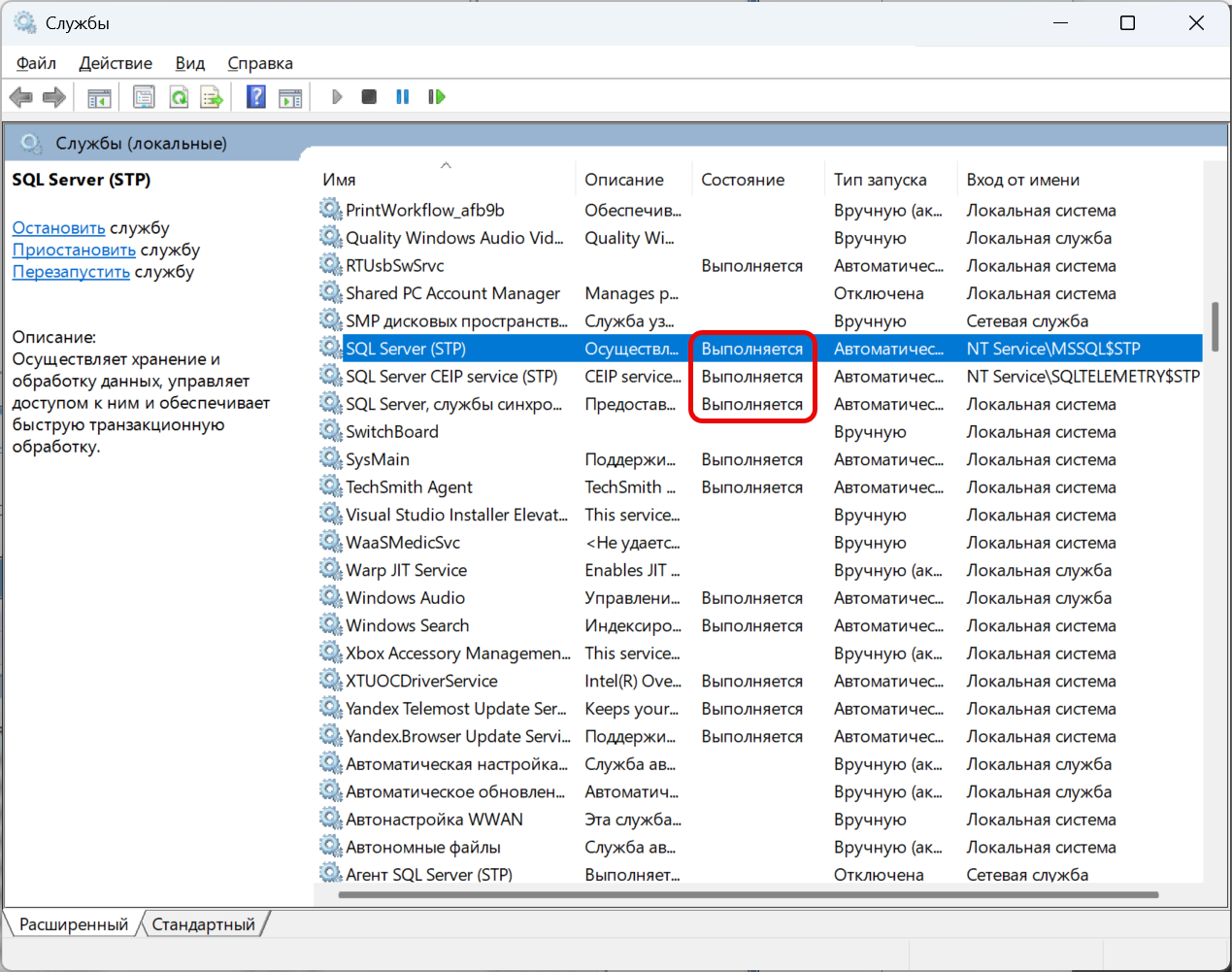Sort by the Тип запуска column header

889,180
